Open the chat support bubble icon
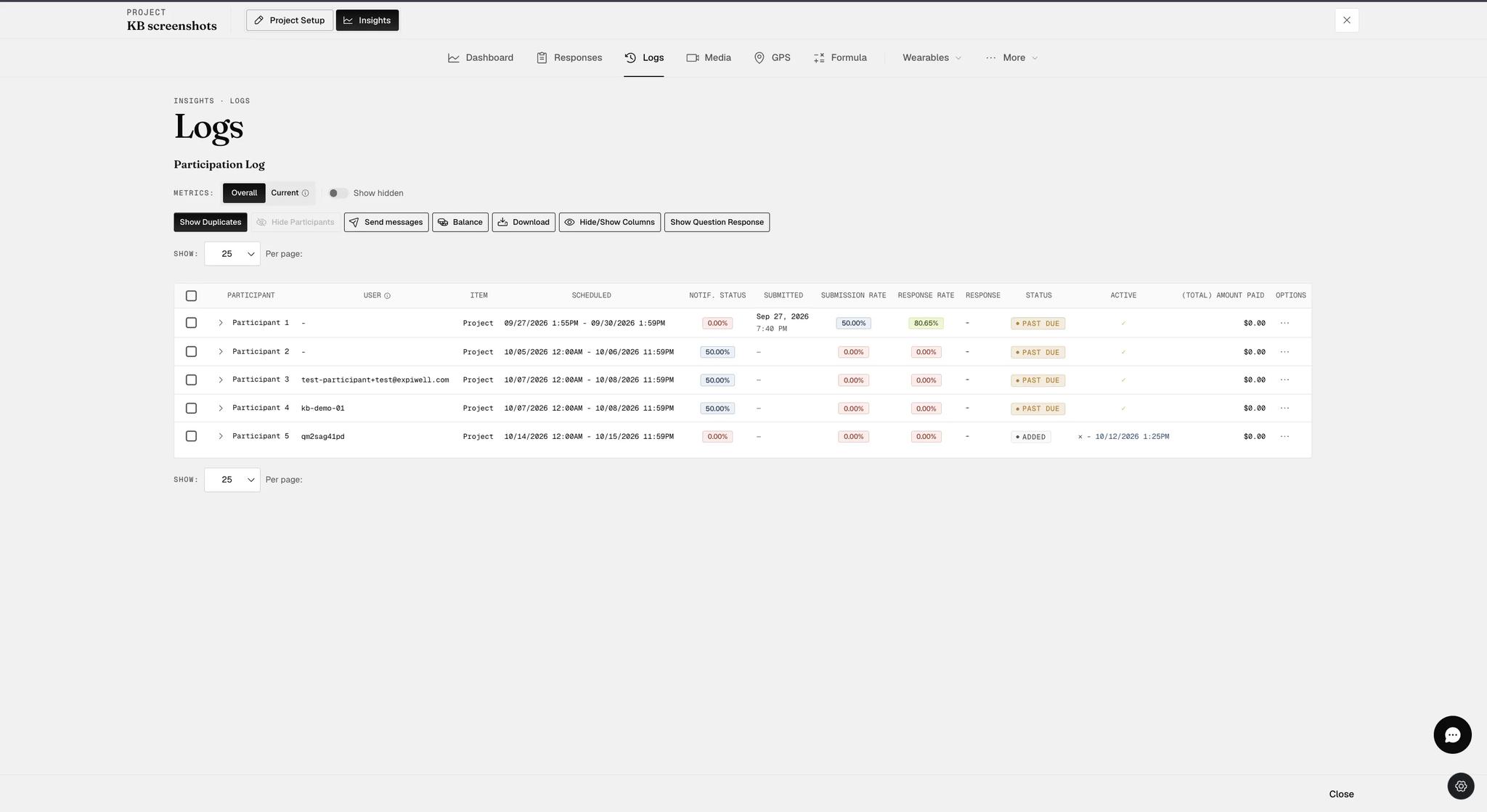Viewport: 1487px width, 812px height. 1452,735
